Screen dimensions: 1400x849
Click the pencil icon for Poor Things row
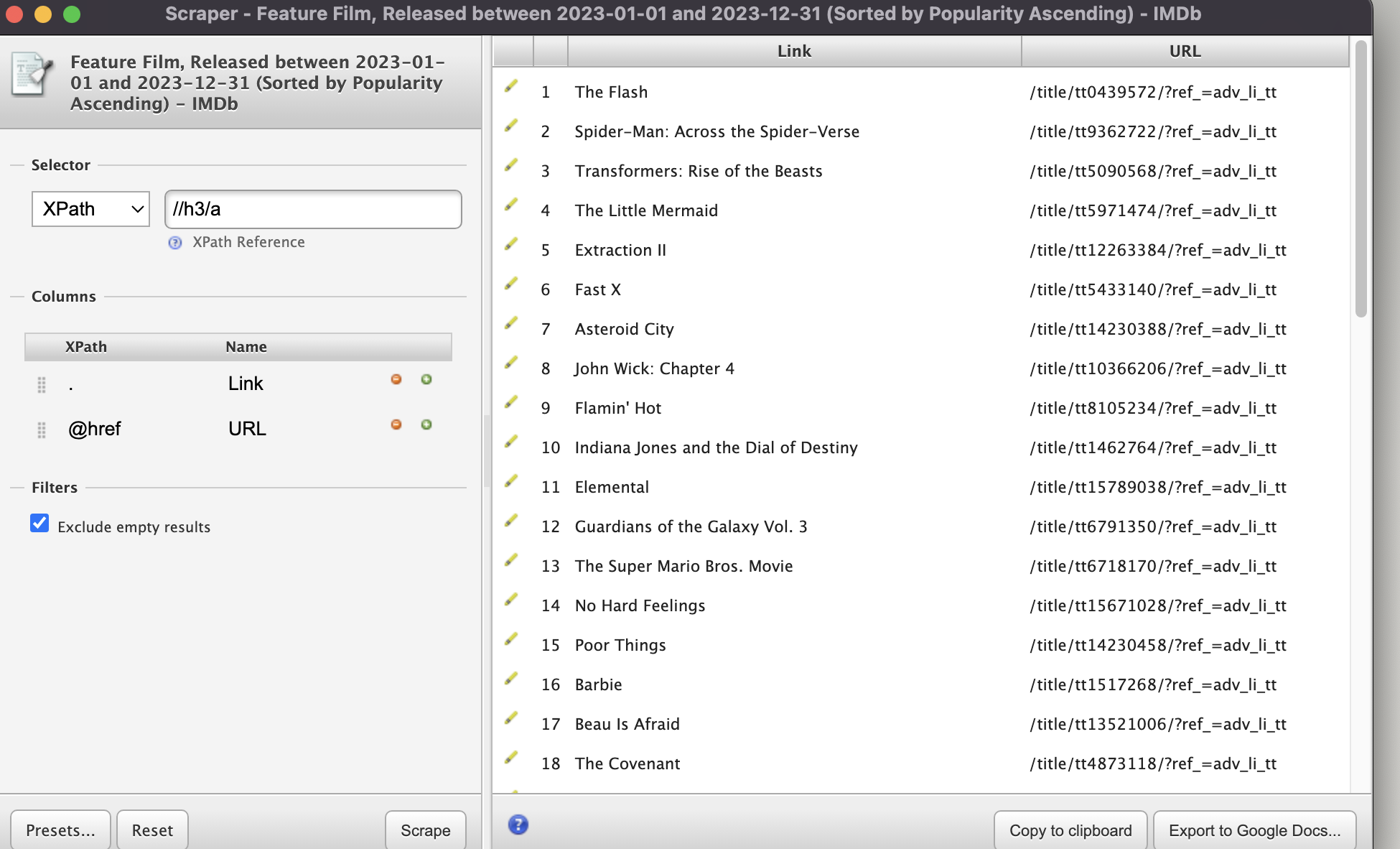511,639
